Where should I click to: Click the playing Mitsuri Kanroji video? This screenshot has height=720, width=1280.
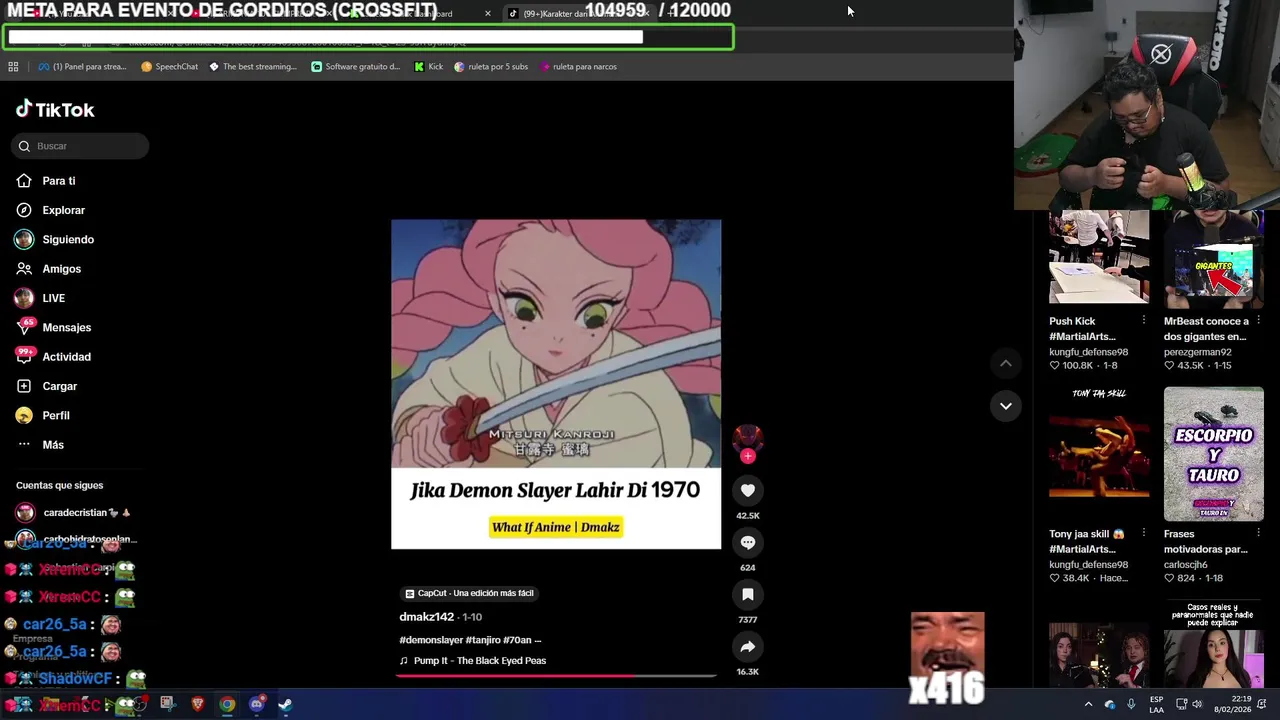pyautogui.click(x=556, y=384)
